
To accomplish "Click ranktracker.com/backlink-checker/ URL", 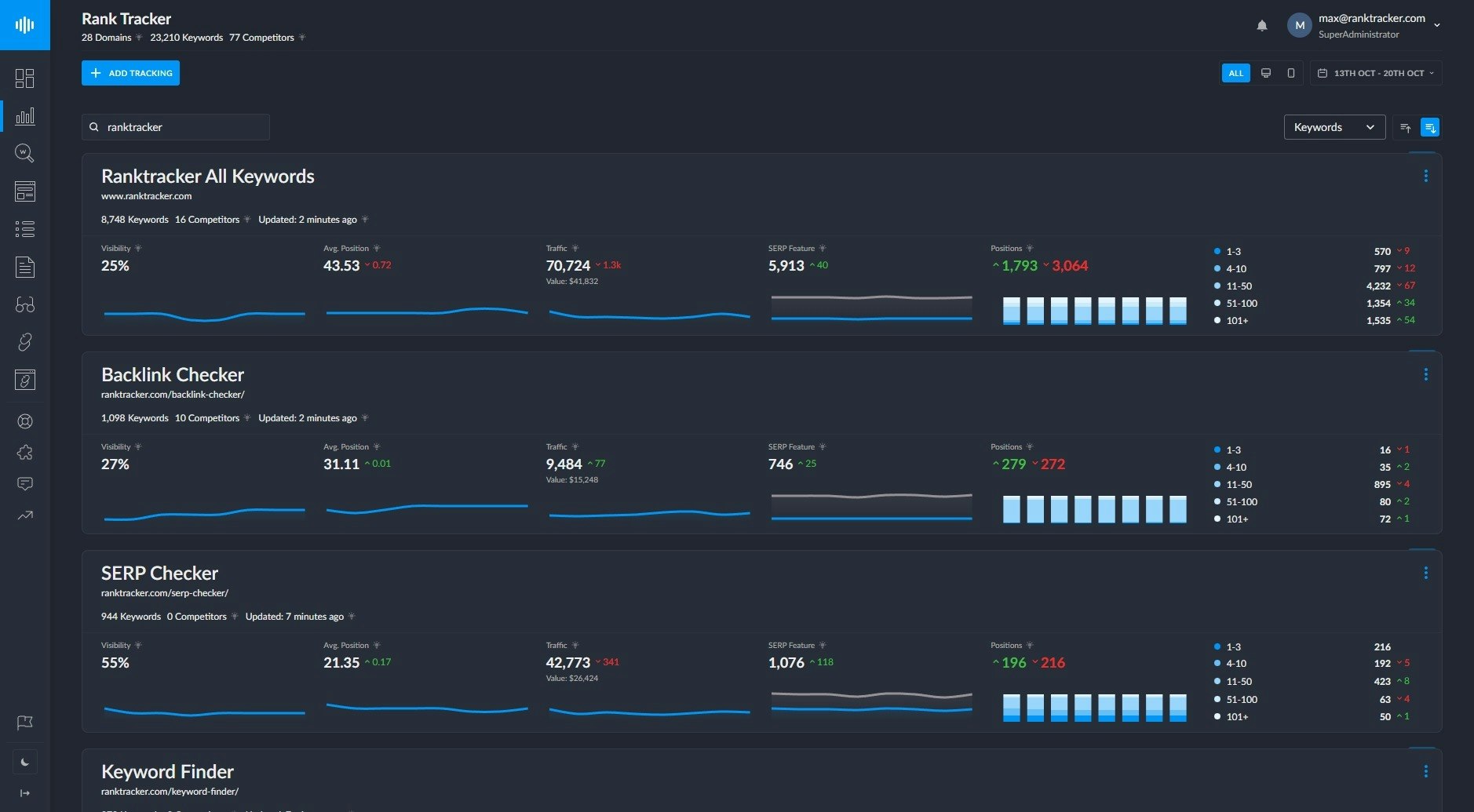I will pyautogui.click(x=173, y=395).
